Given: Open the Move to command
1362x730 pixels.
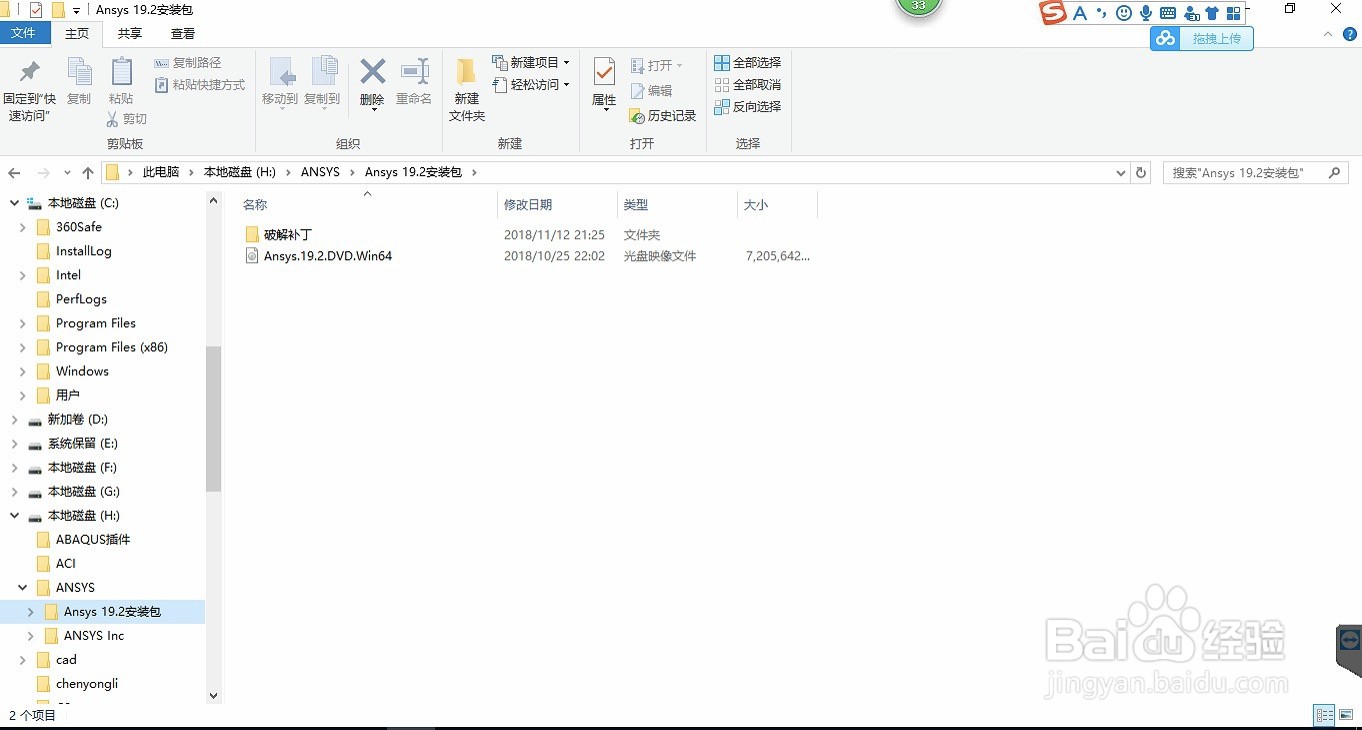Looking at the screenshot, I should tap(280, 81).
